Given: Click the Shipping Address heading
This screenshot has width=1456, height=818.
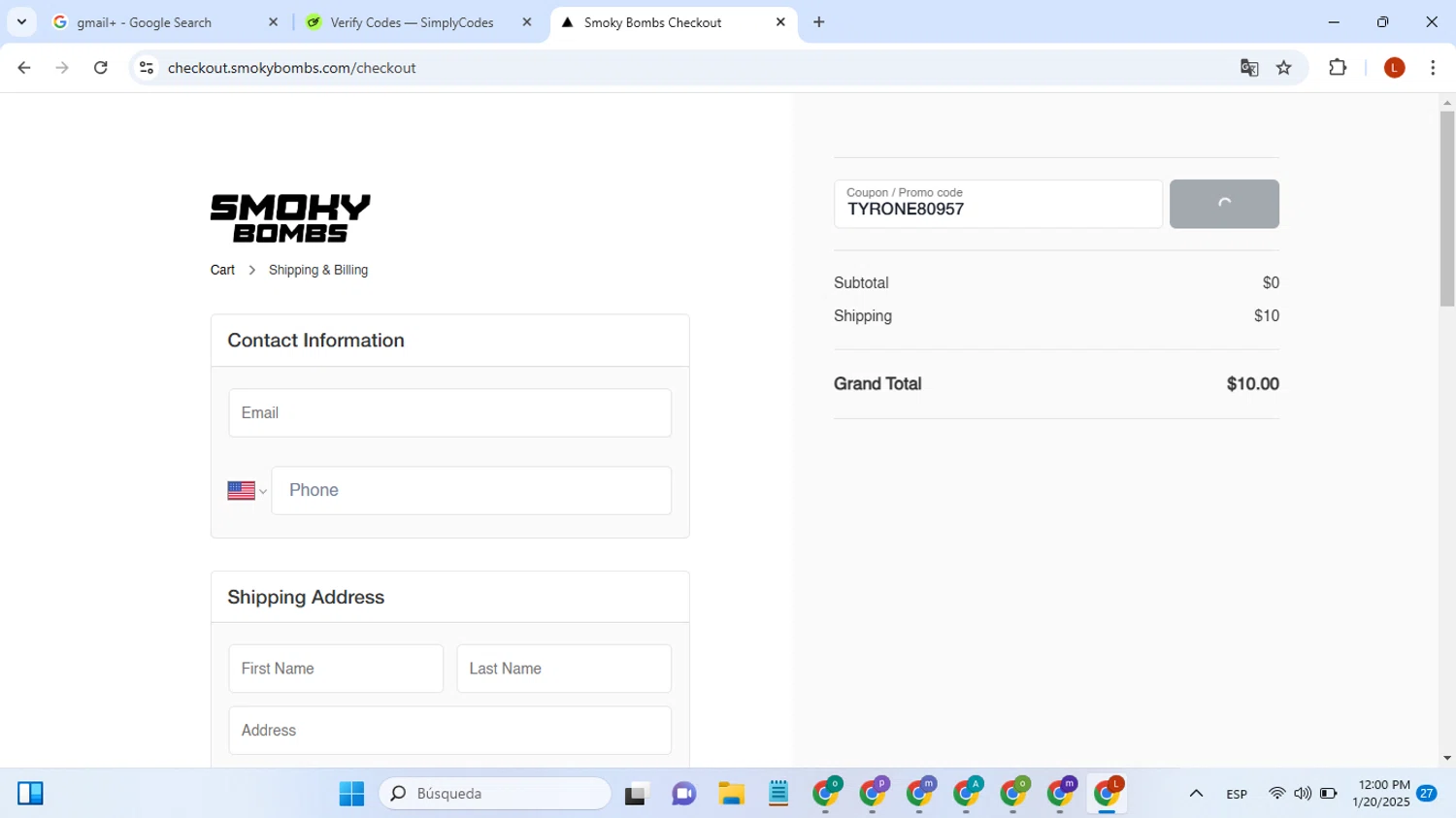Looking at the screenshot, I should coord(306,598).
